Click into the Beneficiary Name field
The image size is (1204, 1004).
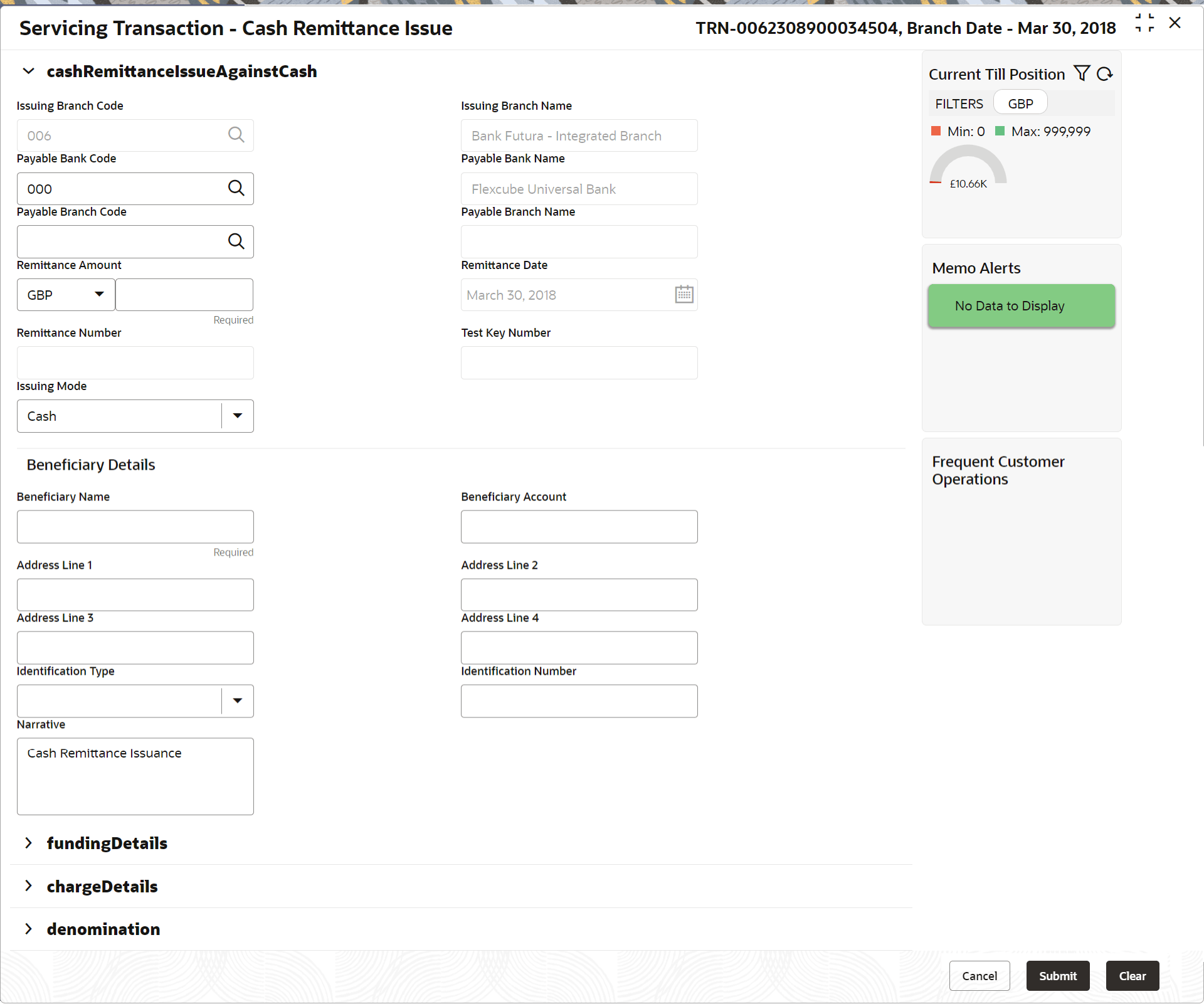pyautogui.click(x=135, y=526)
